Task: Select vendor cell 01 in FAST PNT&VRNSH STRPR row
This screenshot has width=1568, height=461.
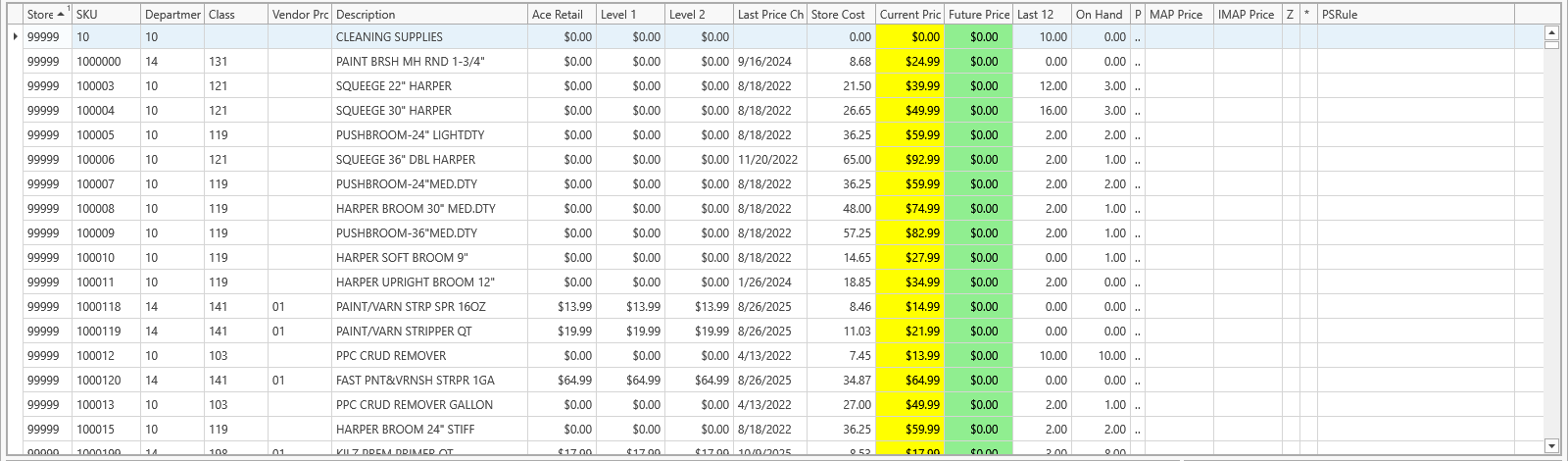Action: [x=300, y=381]
